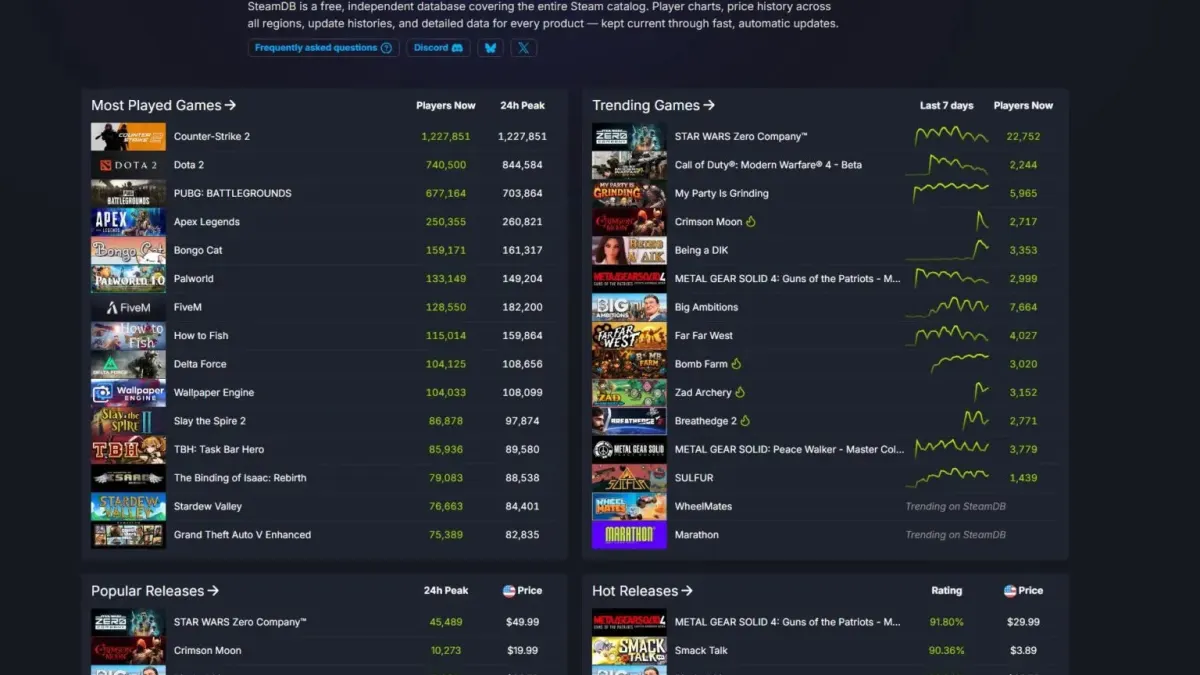Select the Palworld title link
This screenshot has width=1200, height=675.
point(194,279)
